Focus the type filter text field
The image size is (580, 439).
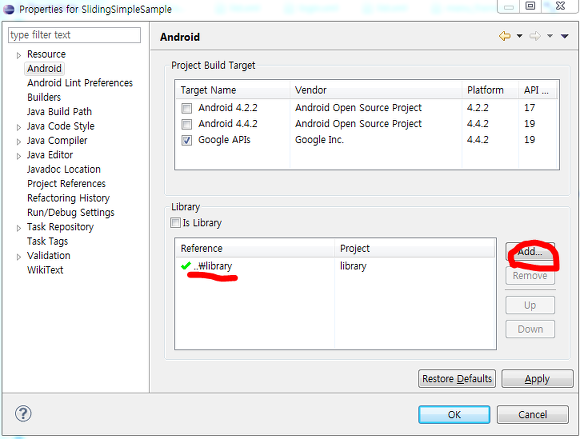coord(74,35)
